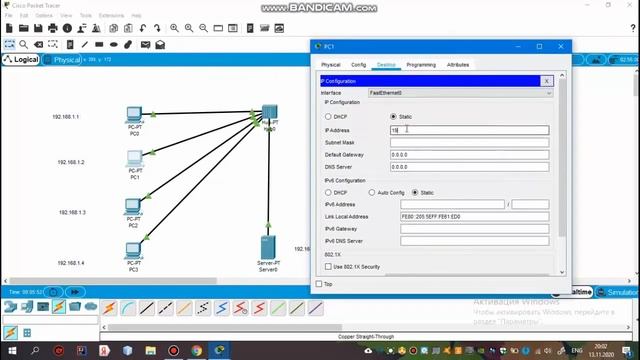This screenshot has height=360, width=640.
Task: Click into the IPv6 Gateway field
Action: click(x=474, y=229)
